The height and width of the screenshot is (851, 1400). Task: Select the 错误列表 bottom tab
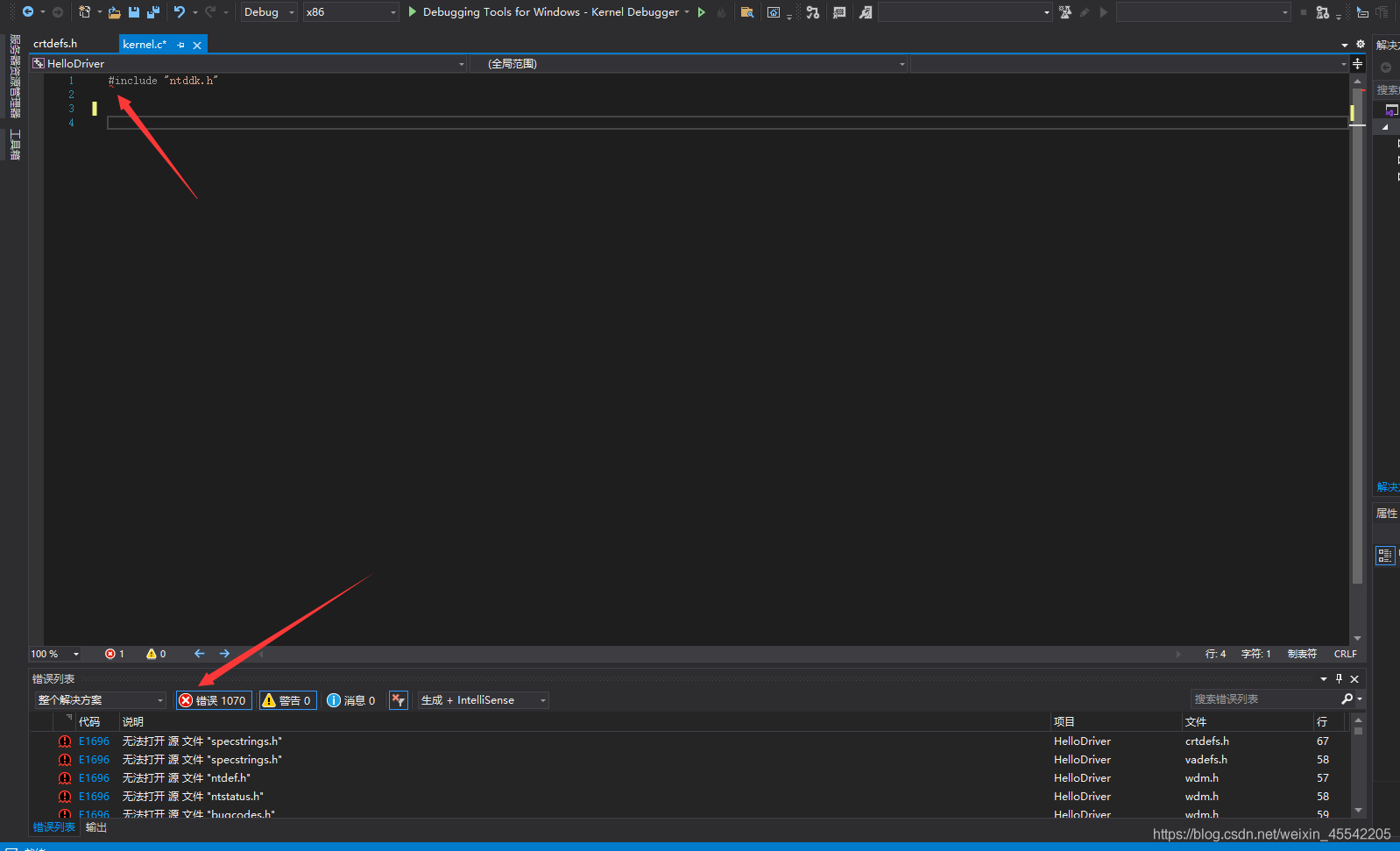(54, 827)
